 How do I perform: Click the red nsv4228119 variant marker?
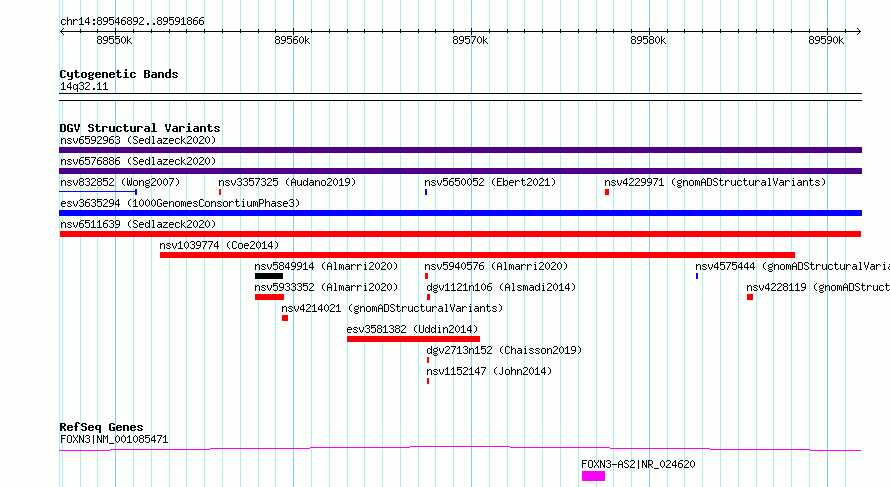tap(750, 297)
